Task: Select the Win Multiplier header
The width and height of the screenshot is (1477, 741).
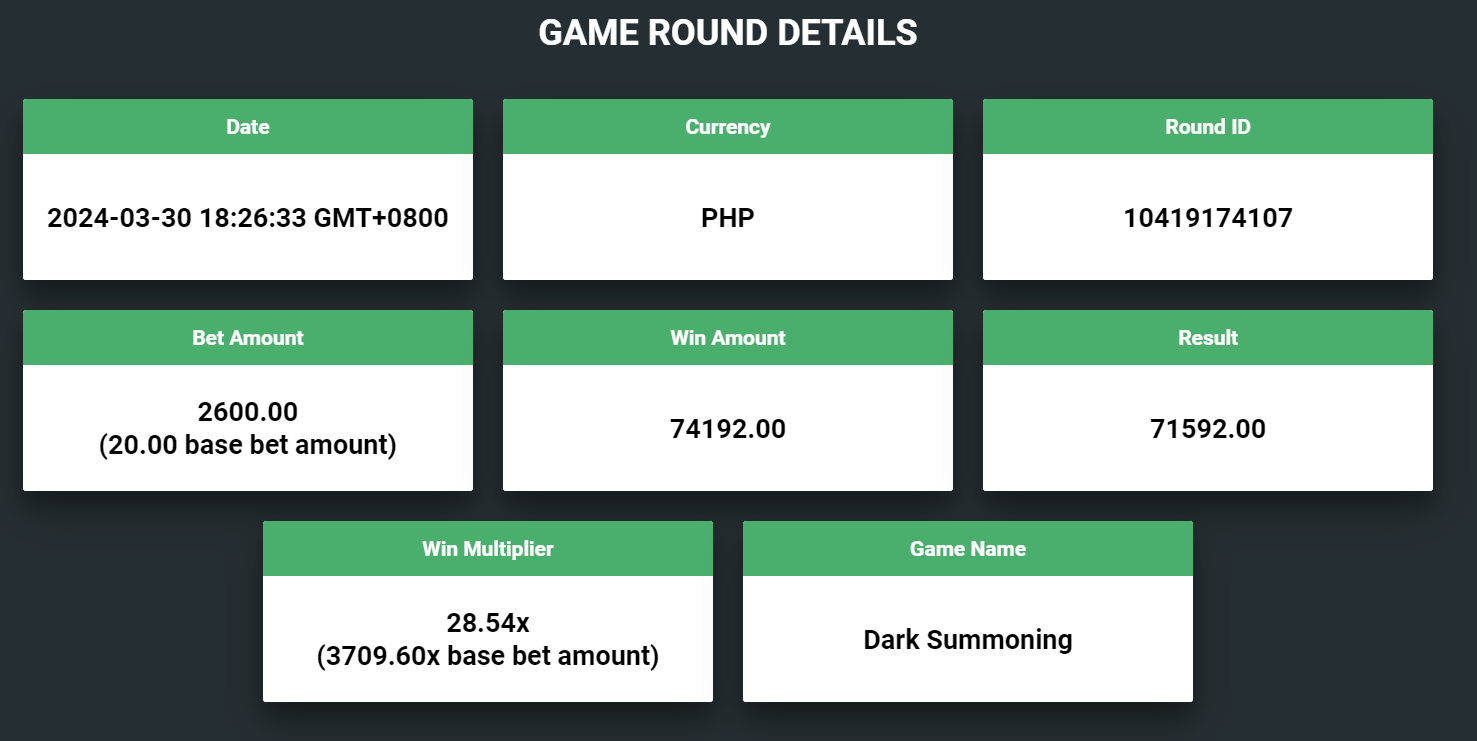Action: coord(488,549)
